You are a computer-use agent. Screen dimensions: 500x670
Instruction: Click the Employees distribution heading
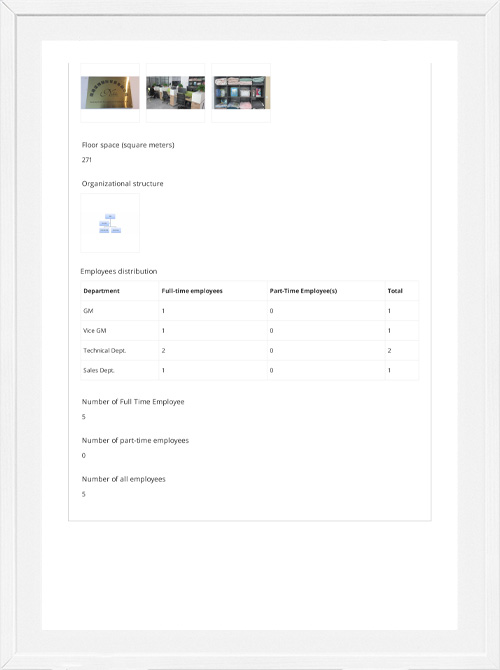point(119,271)
